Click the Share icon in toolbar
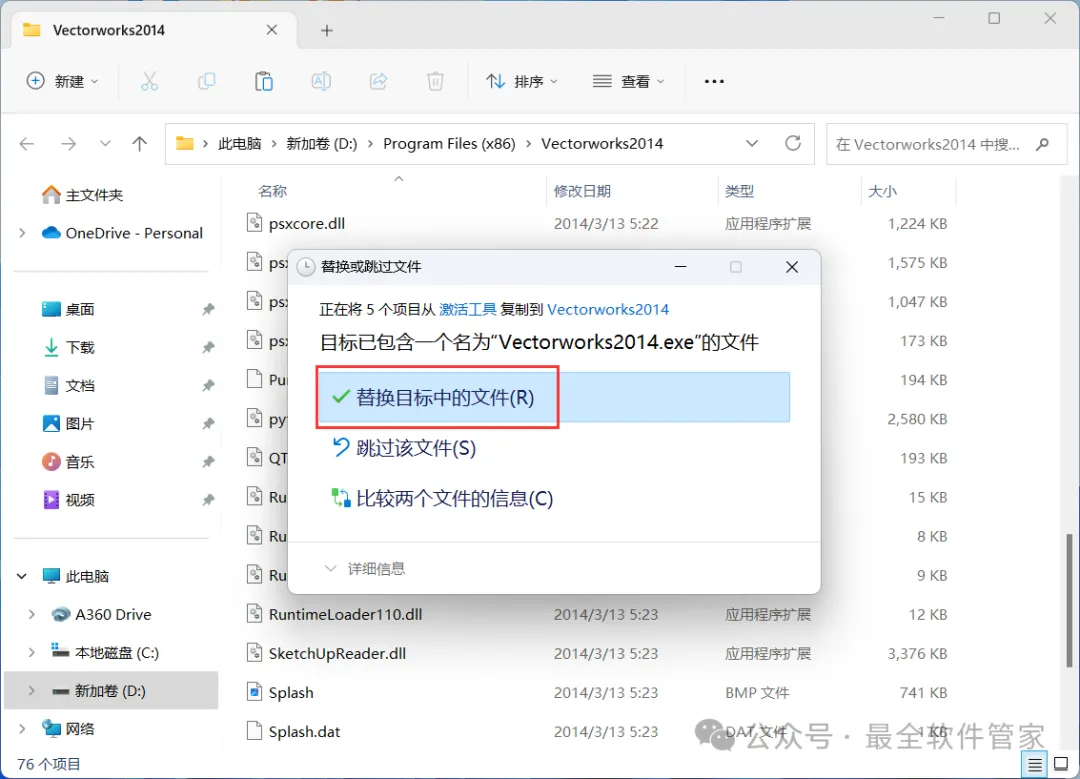The height and width of the screenshot is (779, 1080). (378, 81)
